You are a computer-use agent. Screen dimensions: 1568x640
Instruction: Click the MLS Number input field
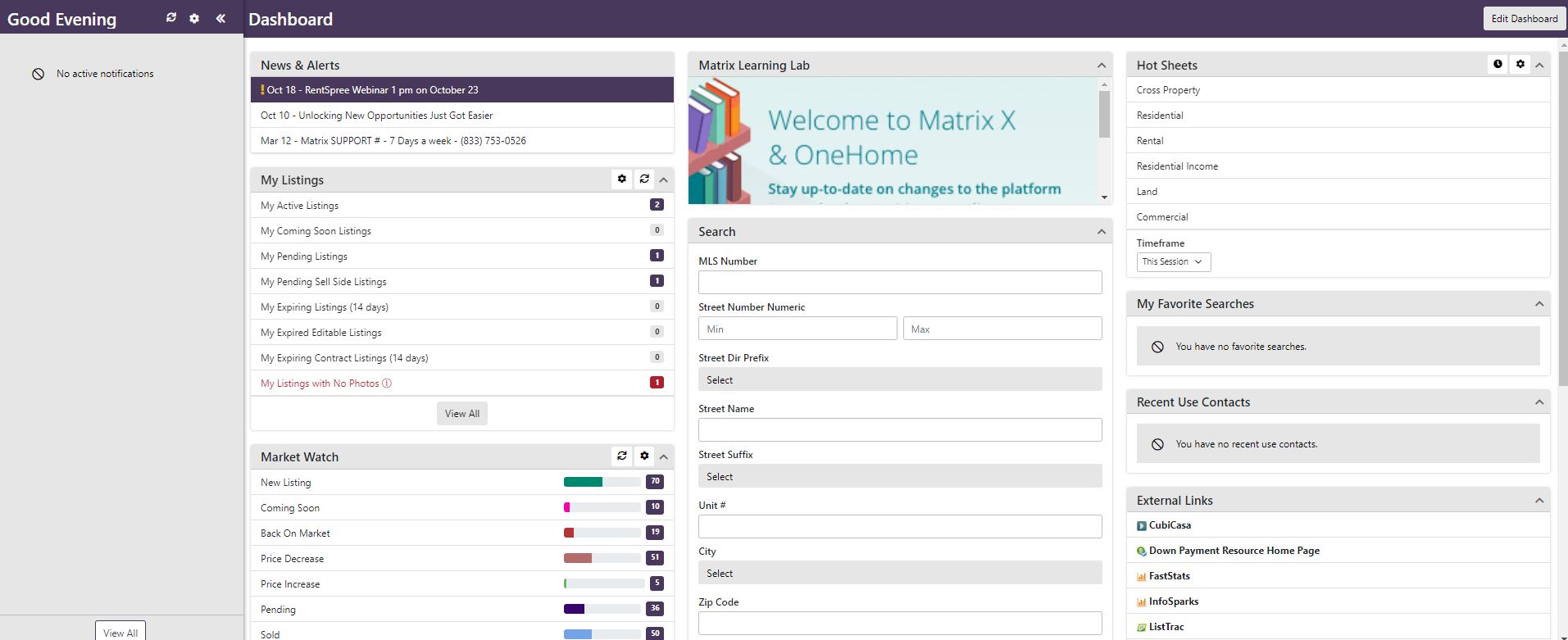(899, 283)
